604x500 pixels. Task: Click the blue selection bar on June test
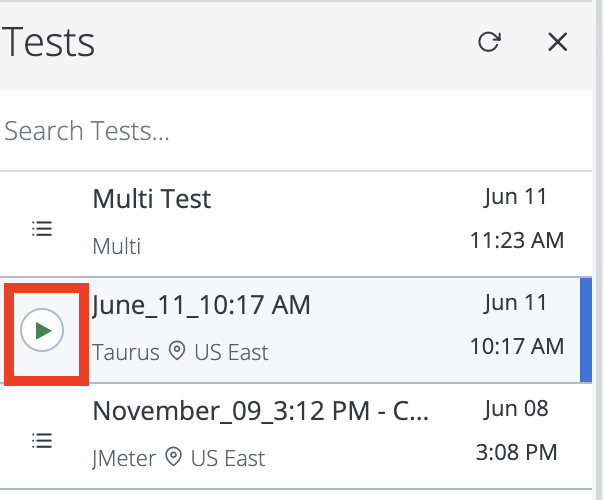(586, 330)
